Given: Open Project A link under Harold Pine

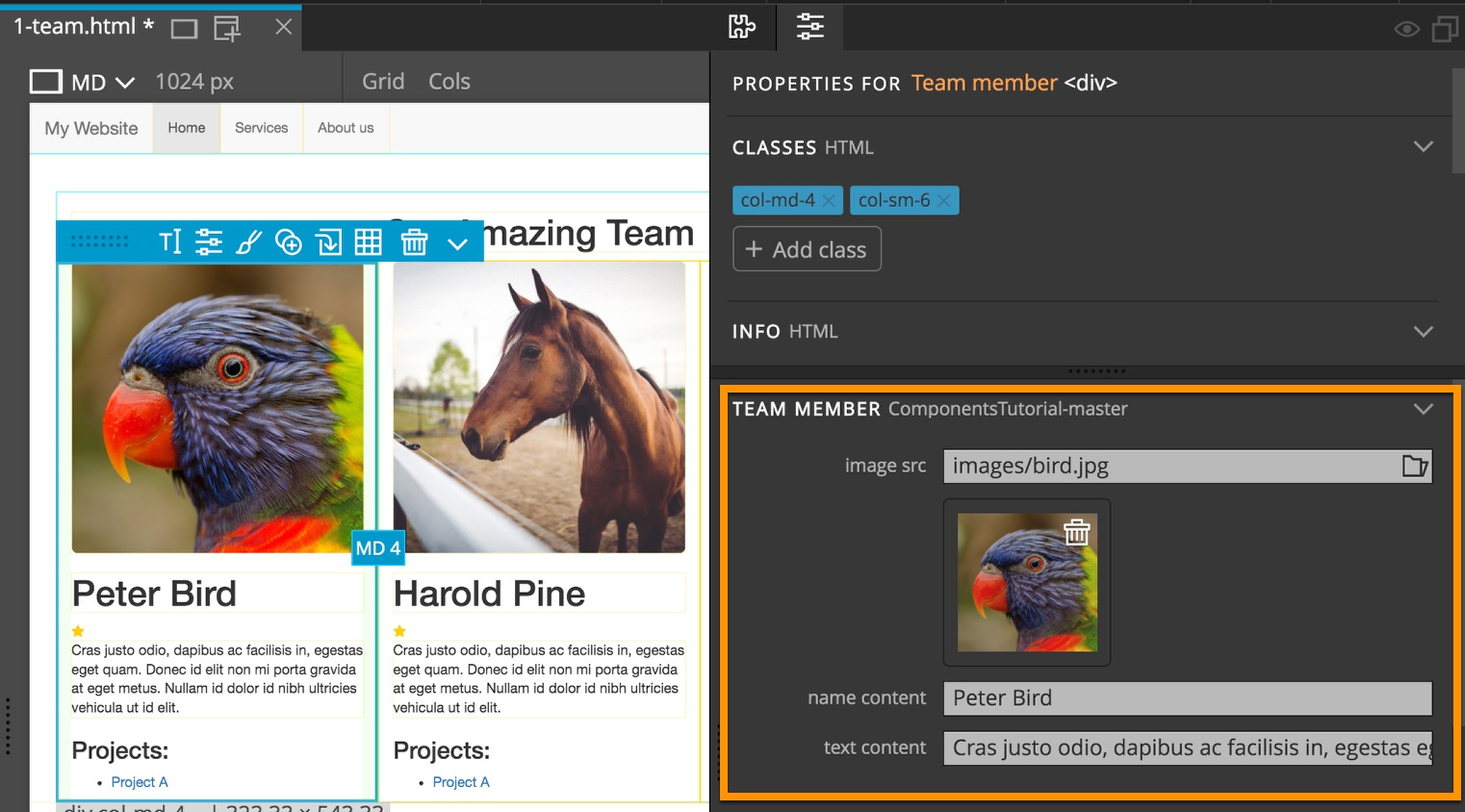Looking at the screenshot, I should tap(461, 782).
